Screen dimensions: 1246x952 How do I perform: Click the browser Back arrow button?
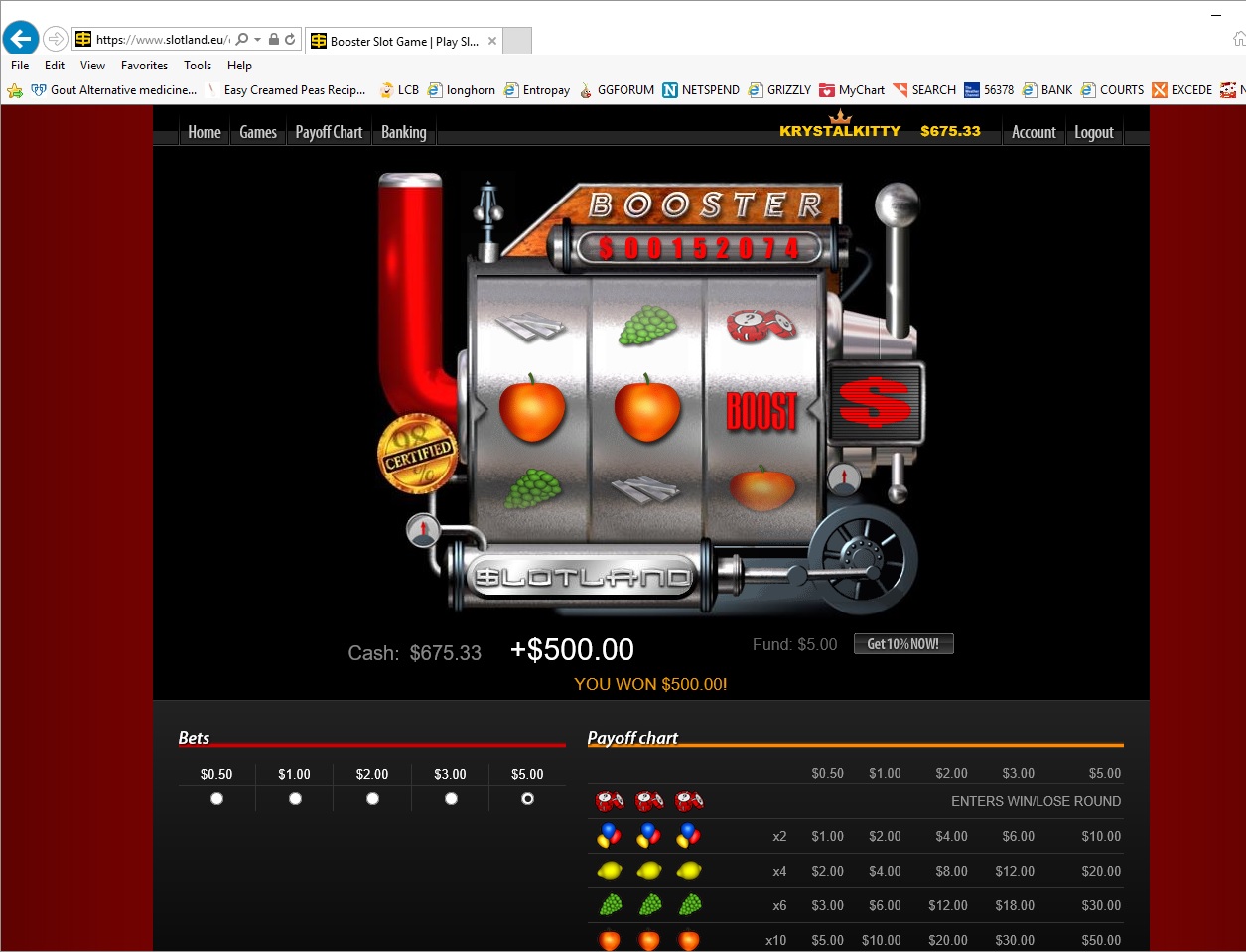pos(20,39)
